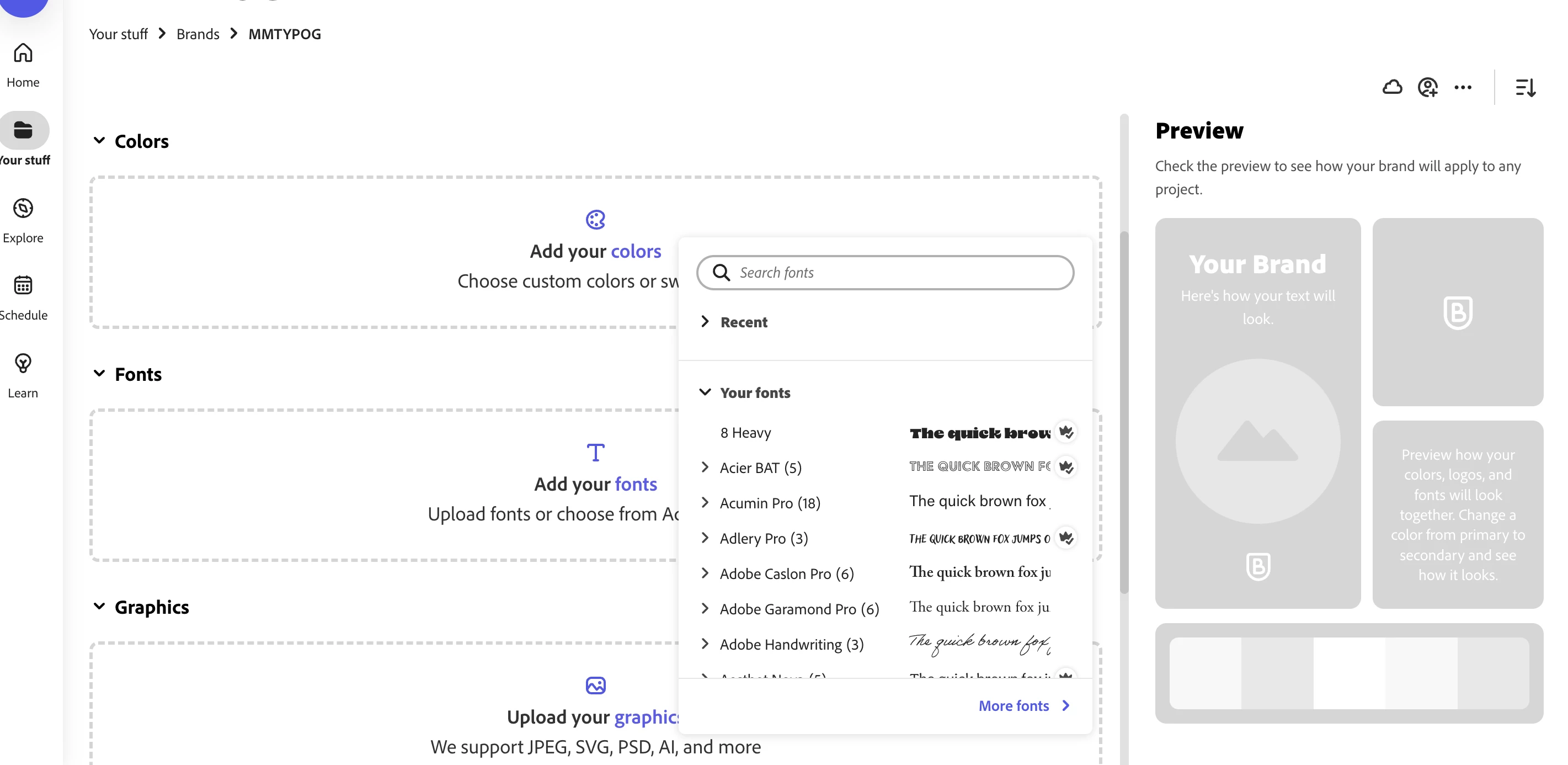The image size is (1568, 765).
Task: Collapse the Your fonts group
Action: pyautogui.click(x=705, y=392)
